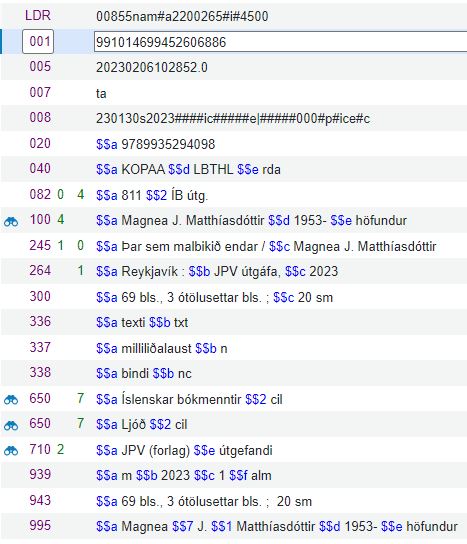
Task: Click binoculars icon beside field 710
Action: (x=11, y=451)
